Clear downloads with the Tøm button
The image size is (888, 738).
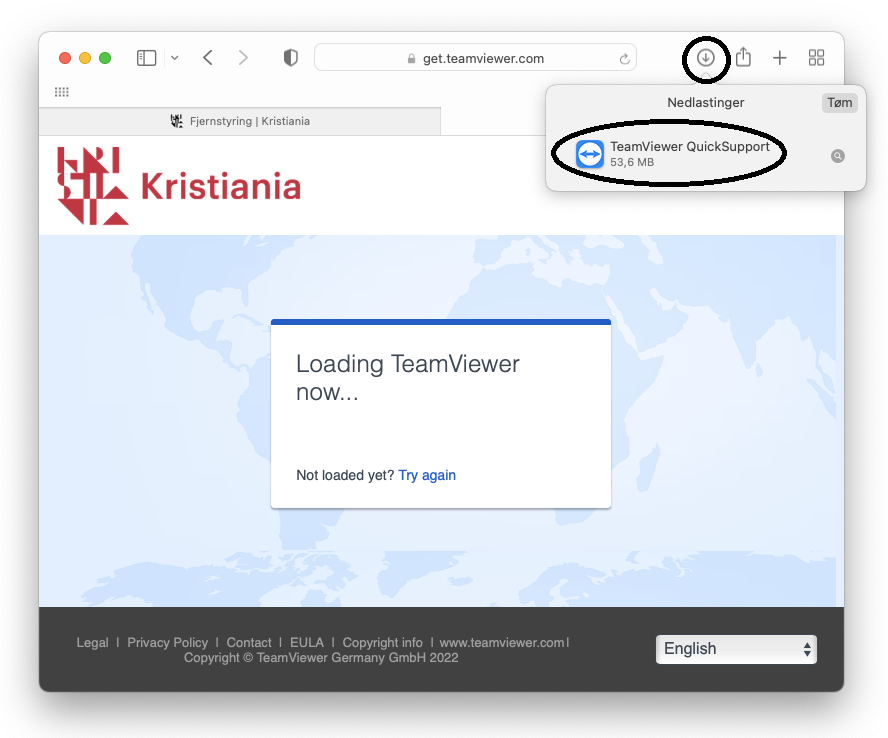(x=839, y=103)
